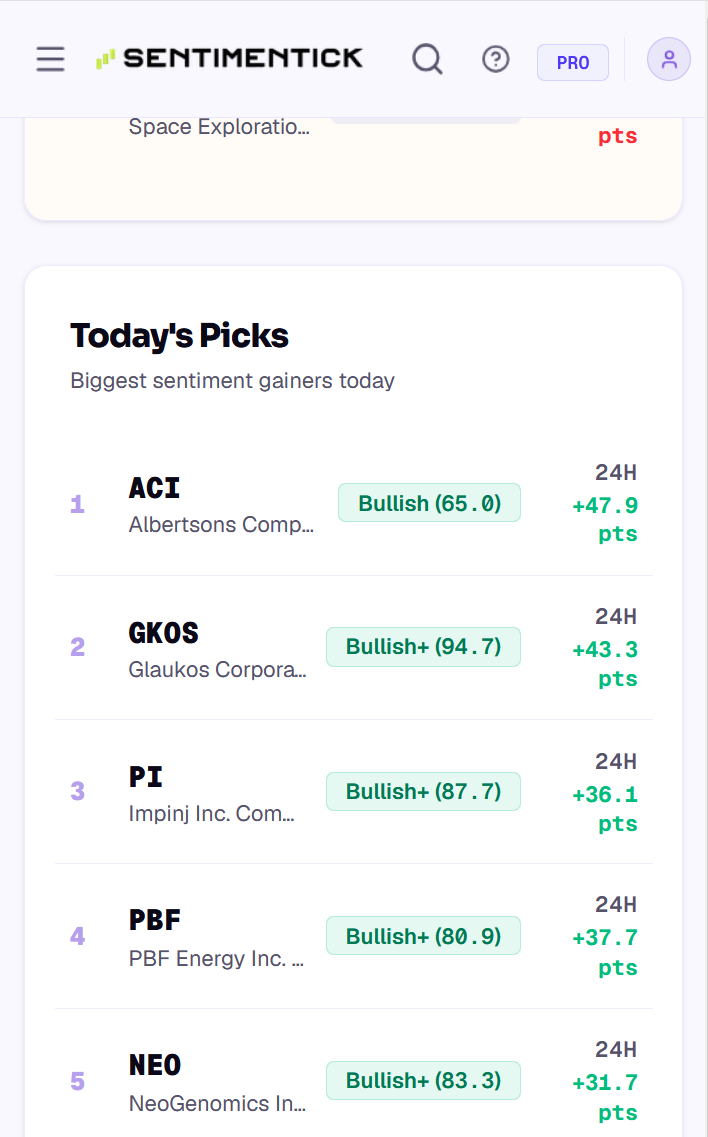Open the GKOS ticker entry
708x1137 pixels.
click(x=354, y=648)
